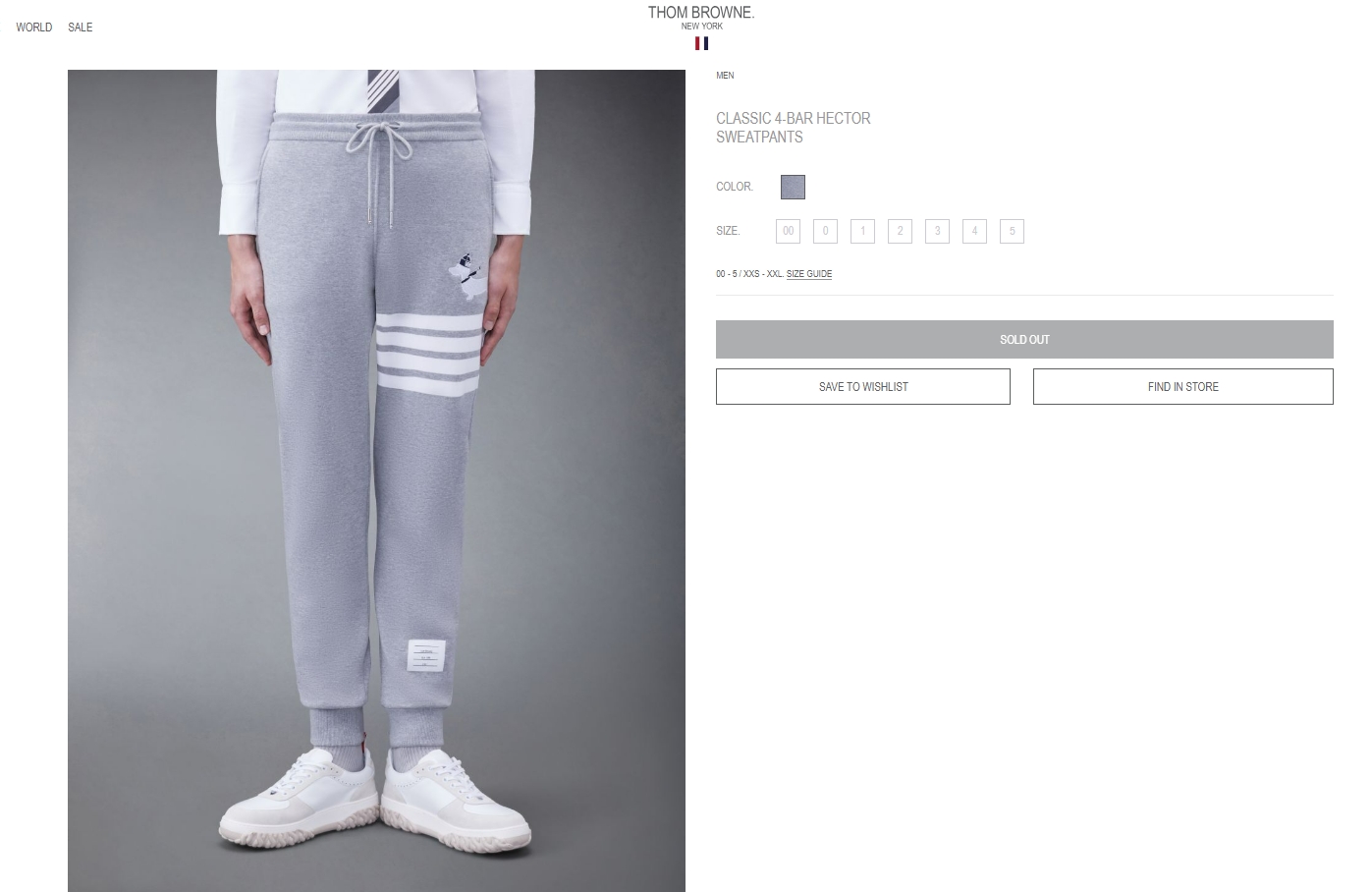The width and height of the screenshot is (1372, 892).
Task: Select size 1
Action: pos(862,231)
